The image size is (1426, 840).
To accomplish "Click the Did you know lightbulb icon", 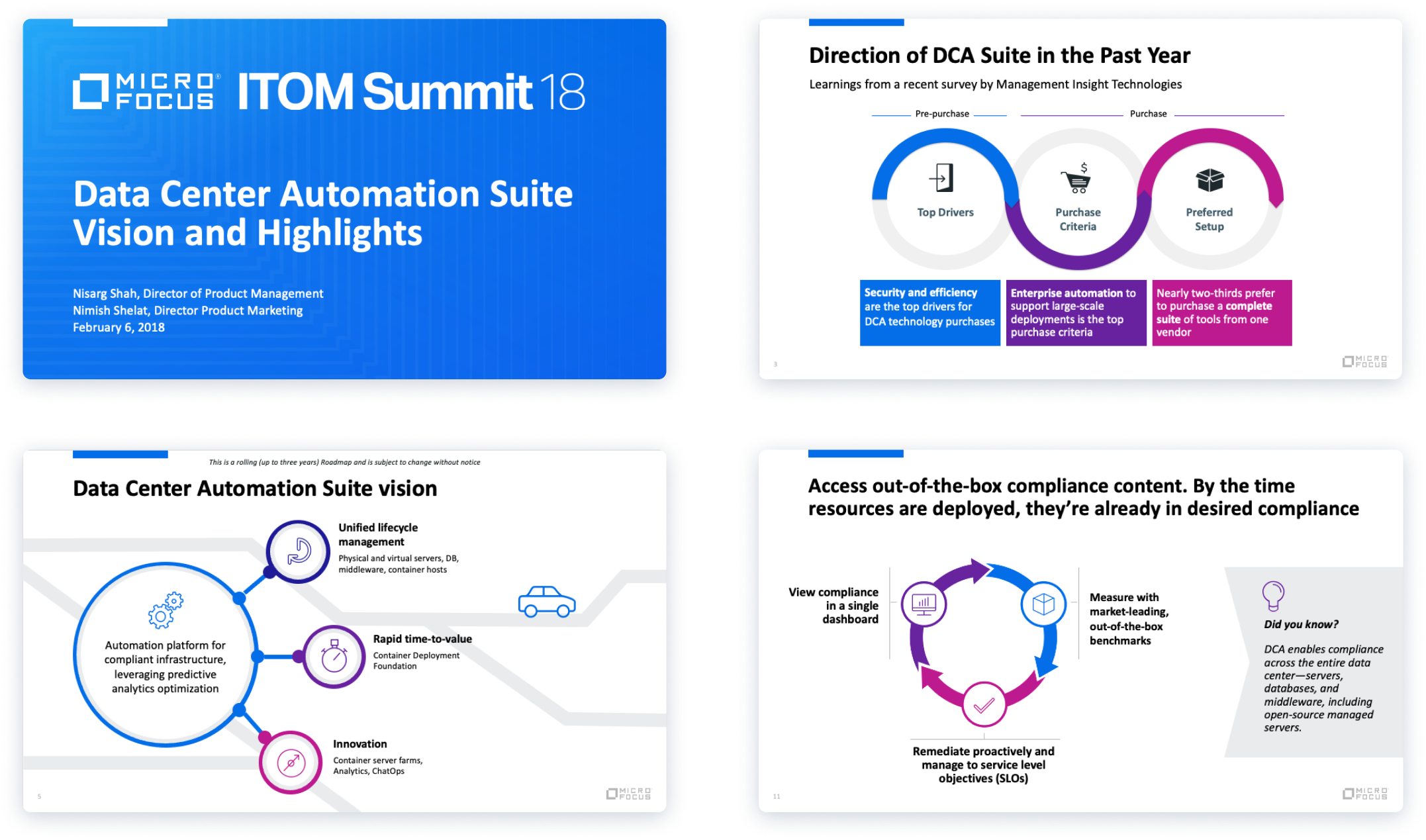I will [1272, 596].
